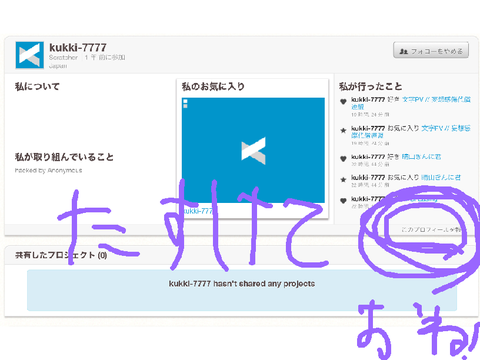Click heart icon of the partly covered activity row
480x360 pixels.
(343, 201)
